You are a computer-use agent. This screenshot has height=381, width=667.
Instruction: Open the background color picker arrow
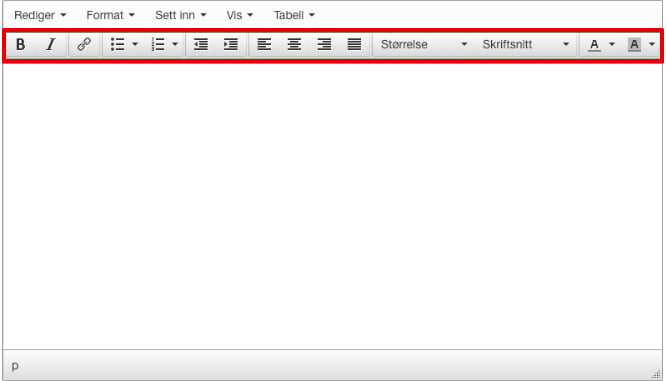tap(652, 44)
